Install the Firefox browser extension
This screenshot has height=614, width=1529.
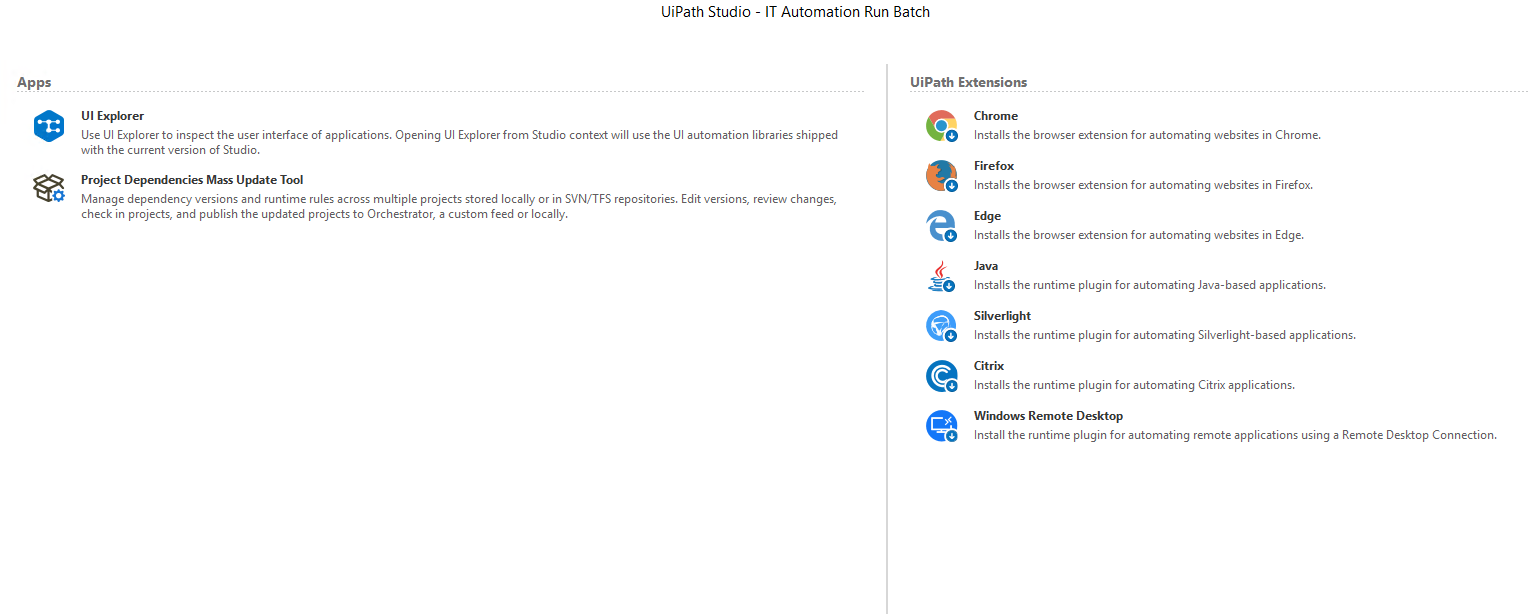tap(993, 165)
